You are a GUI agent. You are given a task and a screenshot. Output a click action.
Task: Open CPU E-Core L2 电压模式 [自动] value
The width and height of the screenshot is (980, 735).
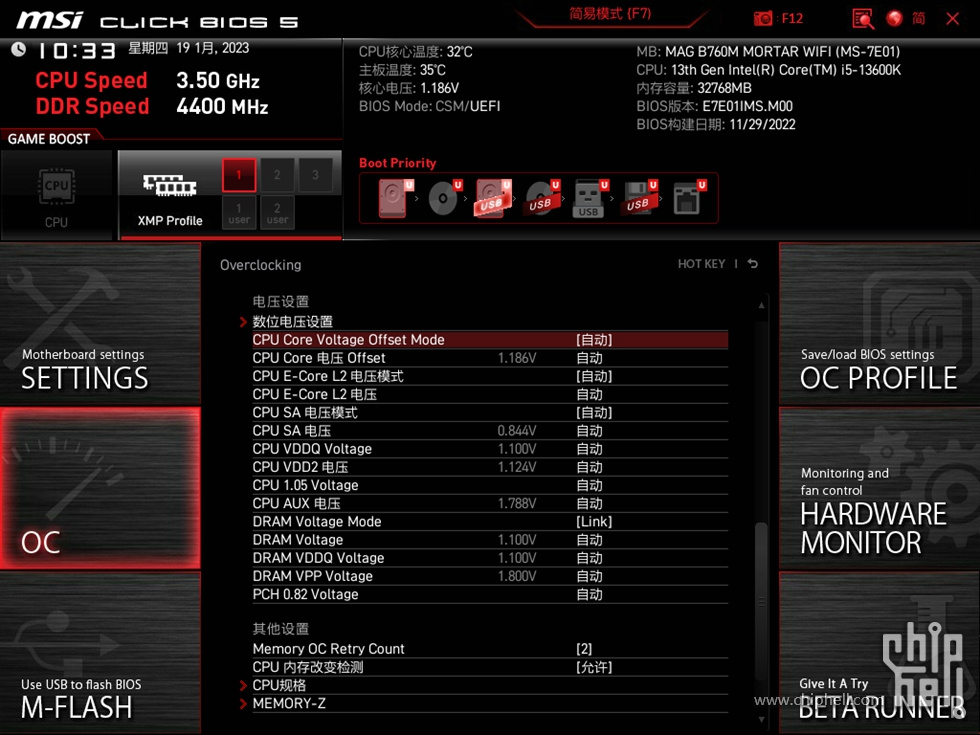(594, 376)
